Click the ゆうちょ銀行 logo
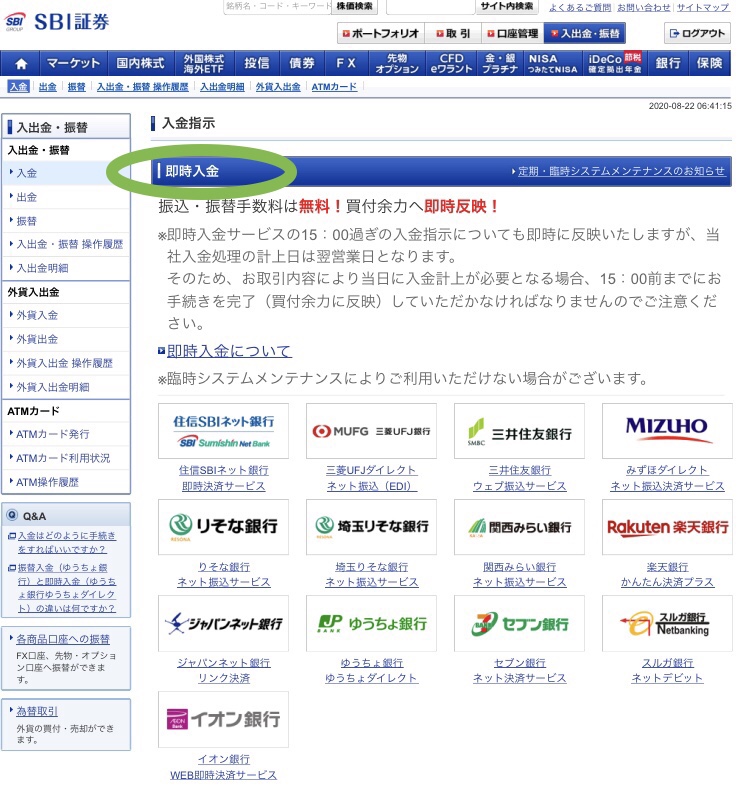This screenshot has height=799, width=749. click(x=371, y=623)
